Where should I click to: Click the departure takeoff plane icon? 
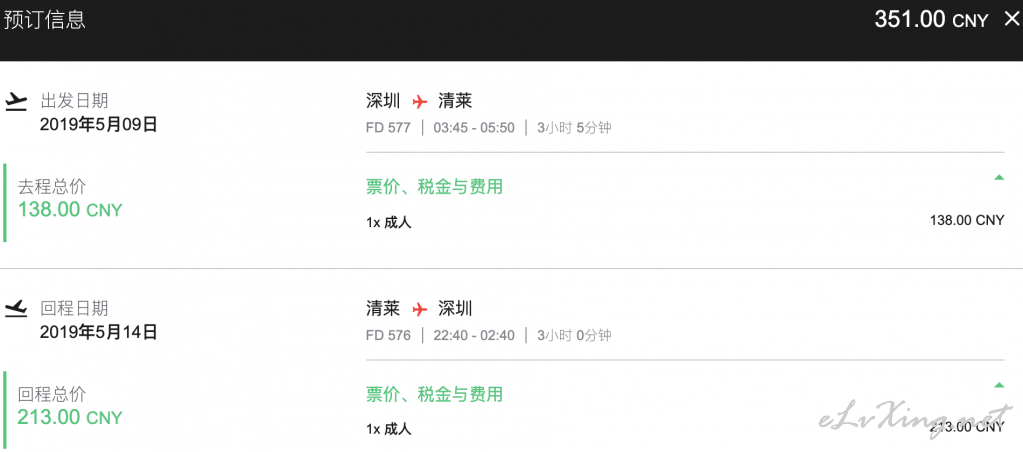coord(16,102)
